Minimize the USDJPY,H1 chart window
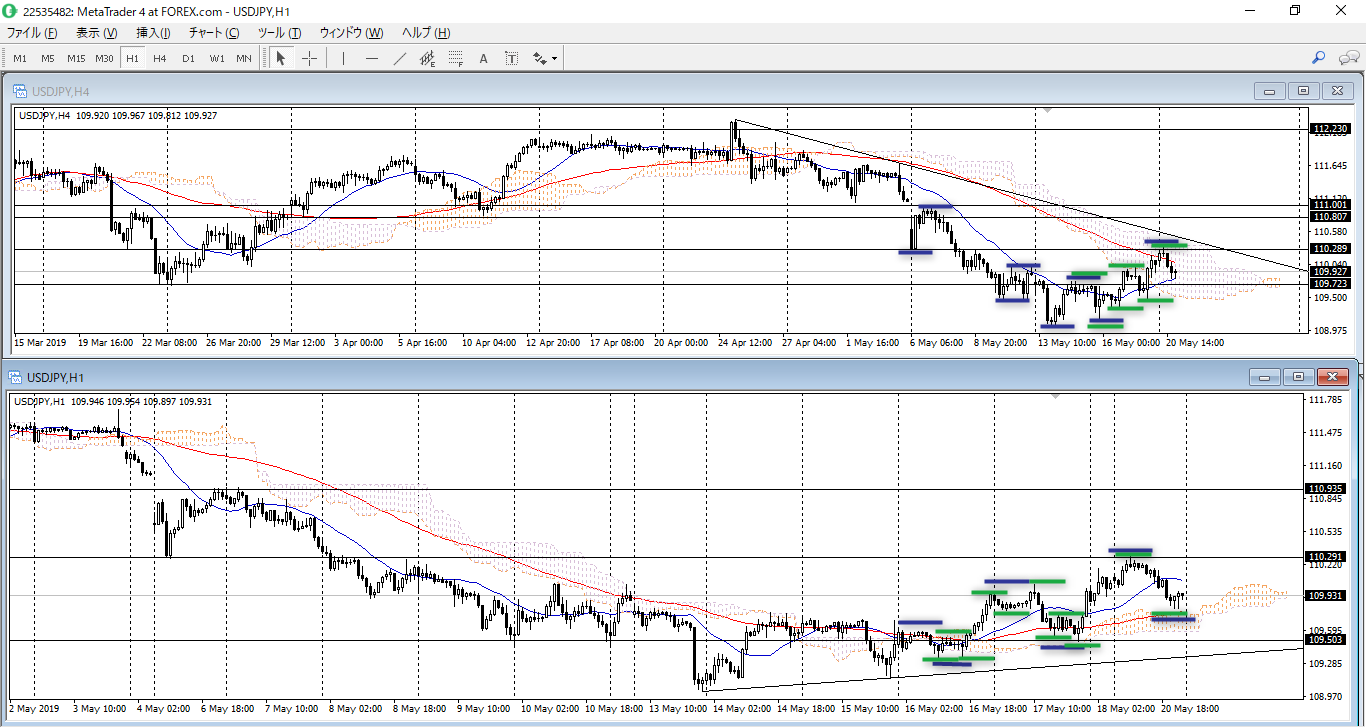Screen dimensions: 1366x728 [1266, 377]
